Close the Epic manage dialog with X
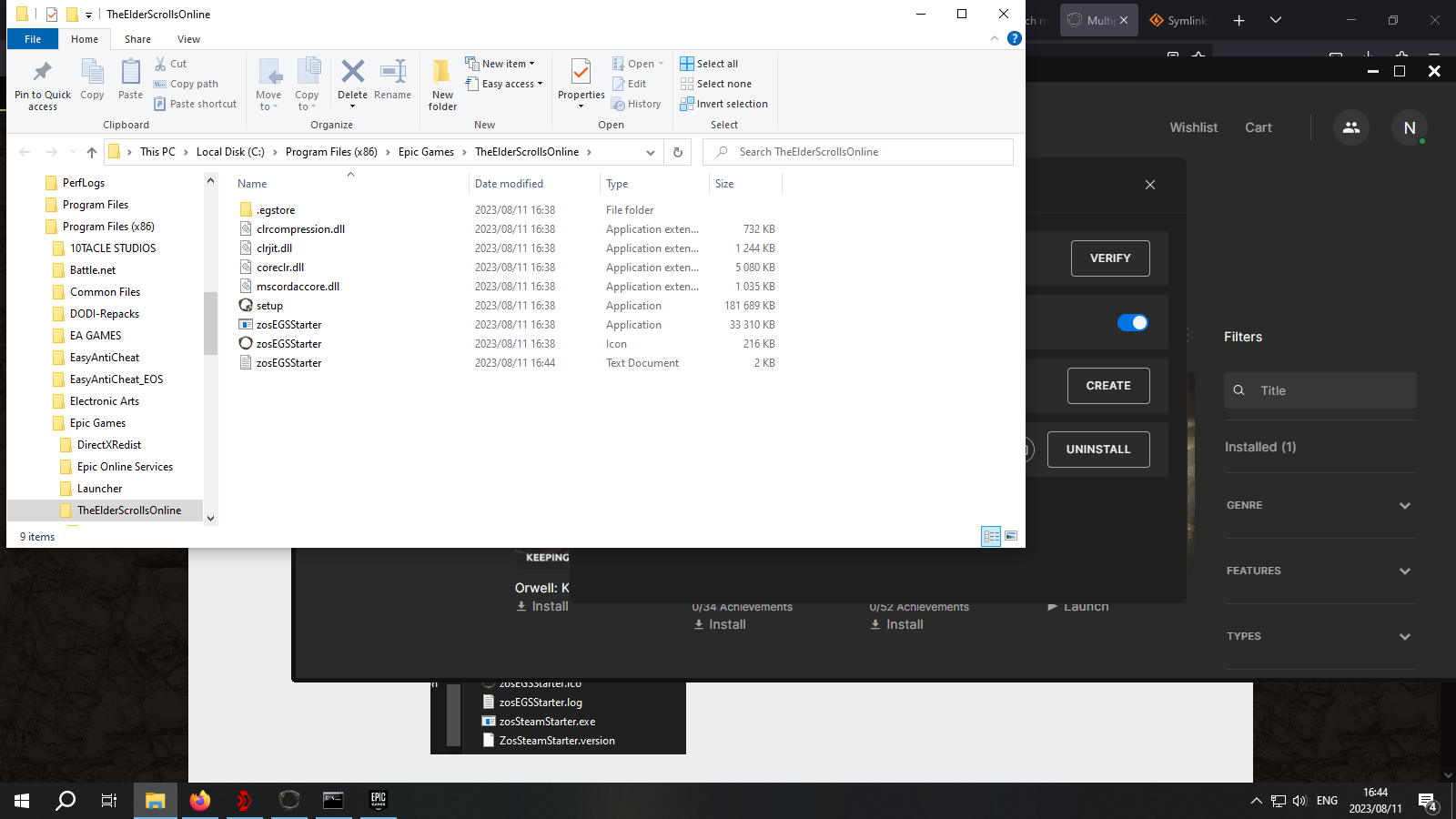Viewport: 1456px width, 819px height. pyautogui.click(x=1150, y=185)
